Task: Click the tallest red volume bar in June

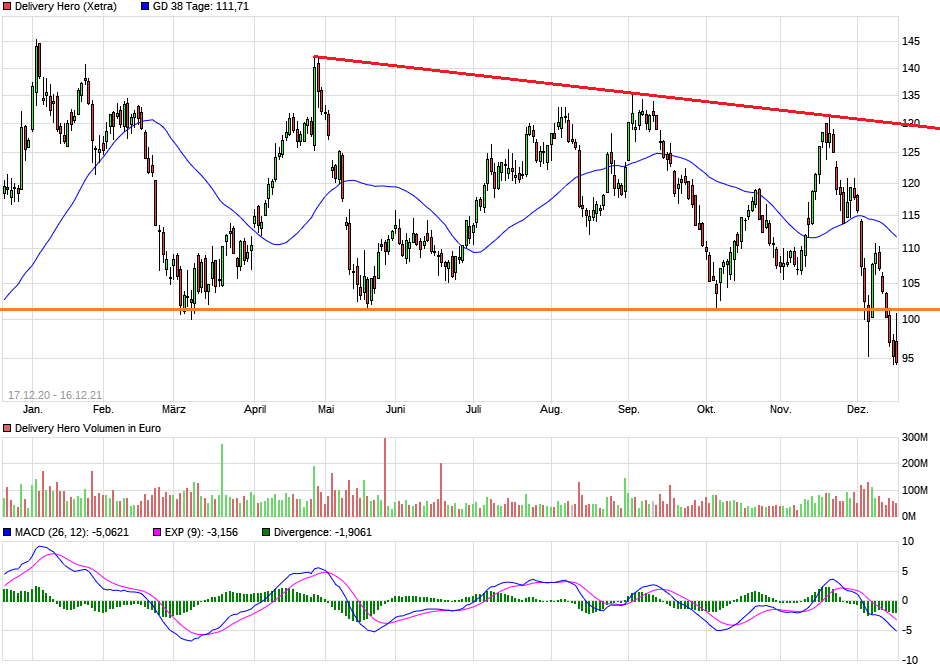Action: (x=385, y=477)
